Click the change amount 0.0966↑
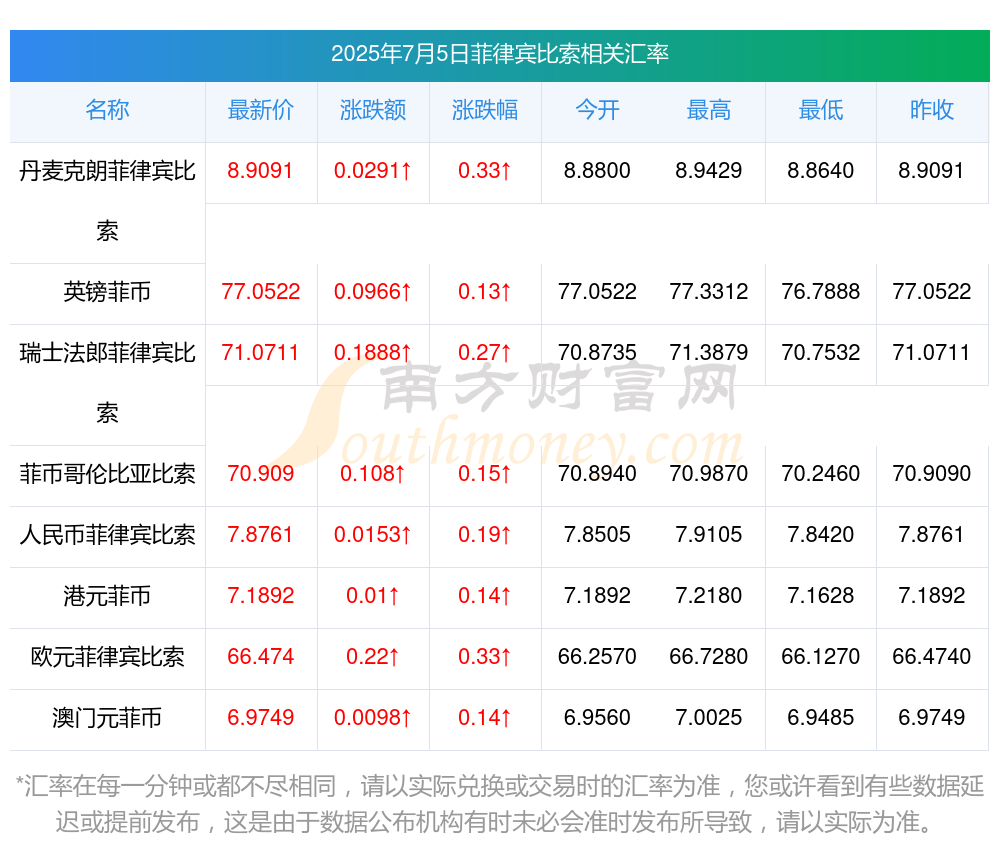Screen dimensions: 1000x853 (x=372, y=292)
